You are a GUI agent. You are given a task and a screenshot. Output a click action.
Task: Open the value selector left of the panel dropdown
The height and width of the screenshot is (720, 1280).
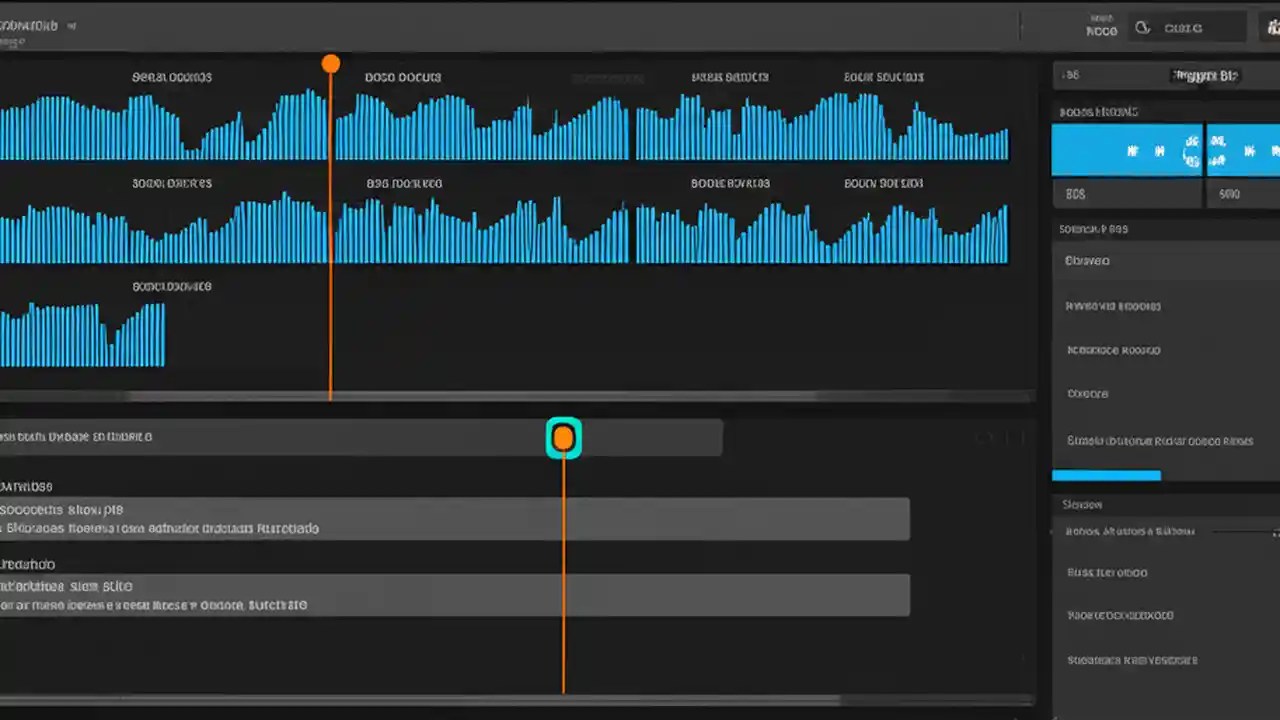tap(1072, 74)
